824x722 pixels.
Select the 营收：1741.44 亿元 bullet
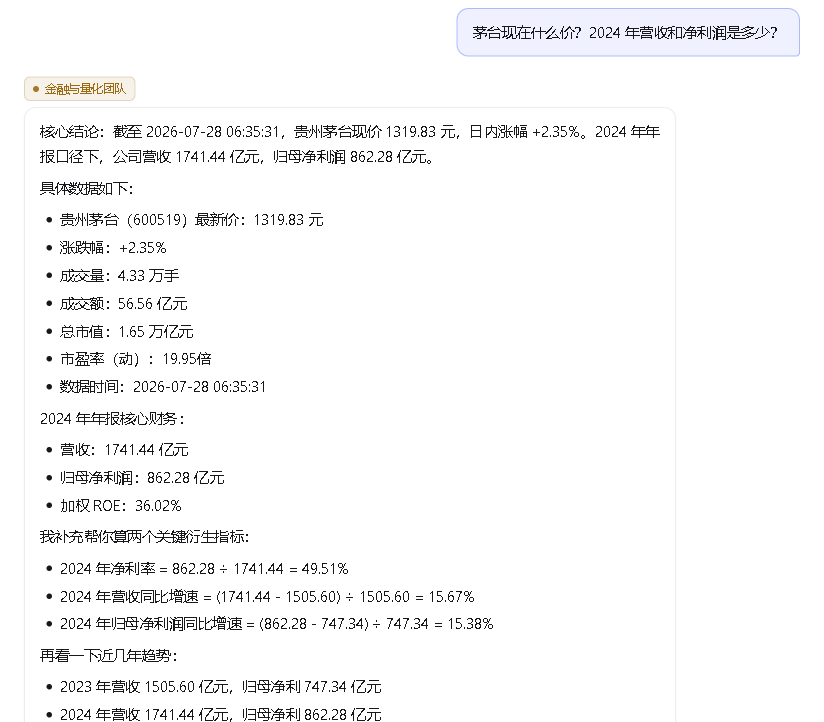tap(124, 450)
